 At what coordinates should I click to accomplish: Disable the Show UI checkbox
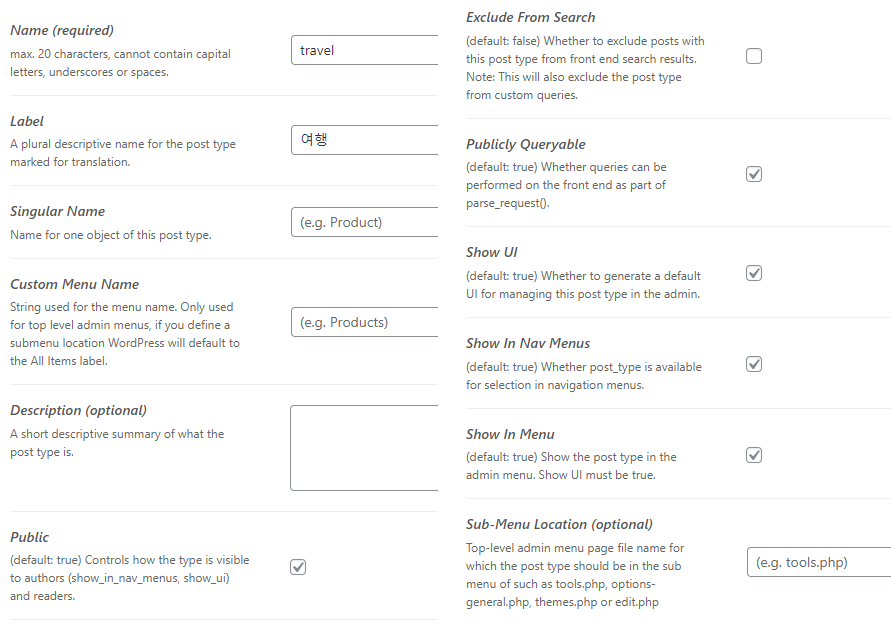pos(753,273)
